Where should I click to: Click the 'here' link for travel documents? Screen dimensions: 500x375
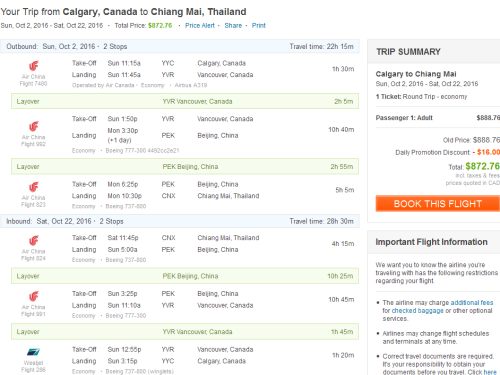490,372
